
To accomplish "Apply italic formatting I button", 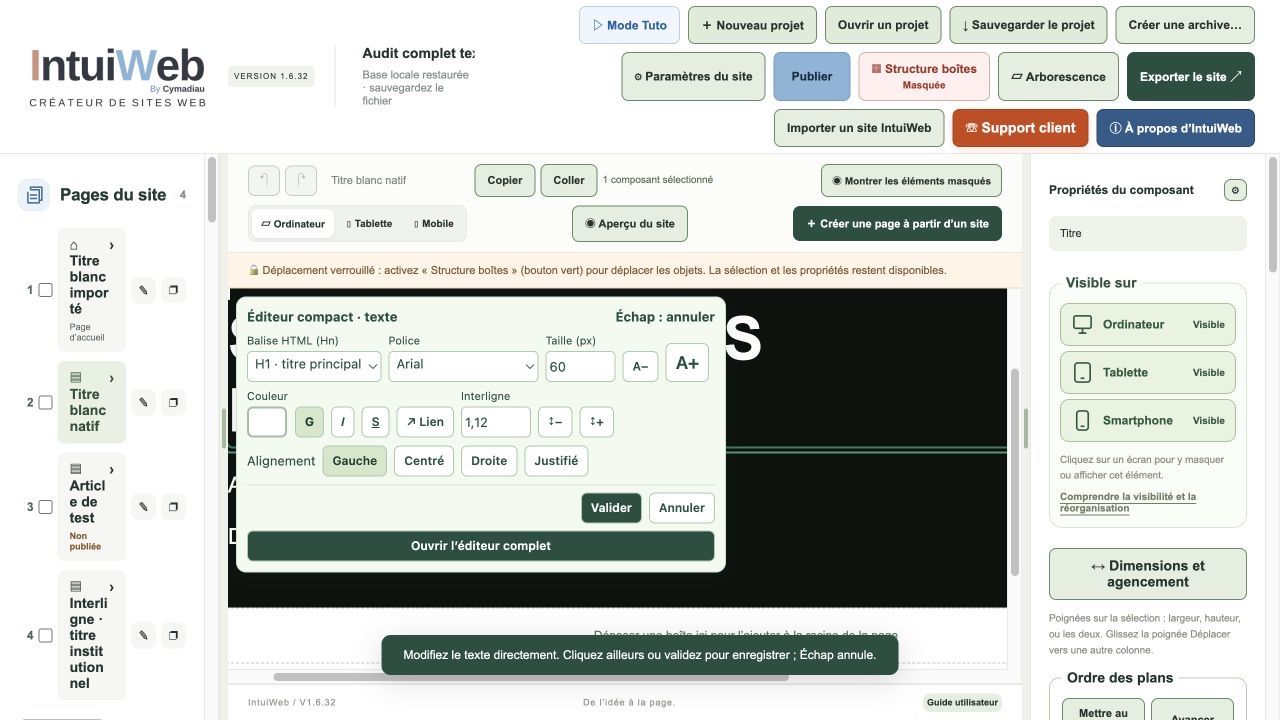I will (342, 422).
